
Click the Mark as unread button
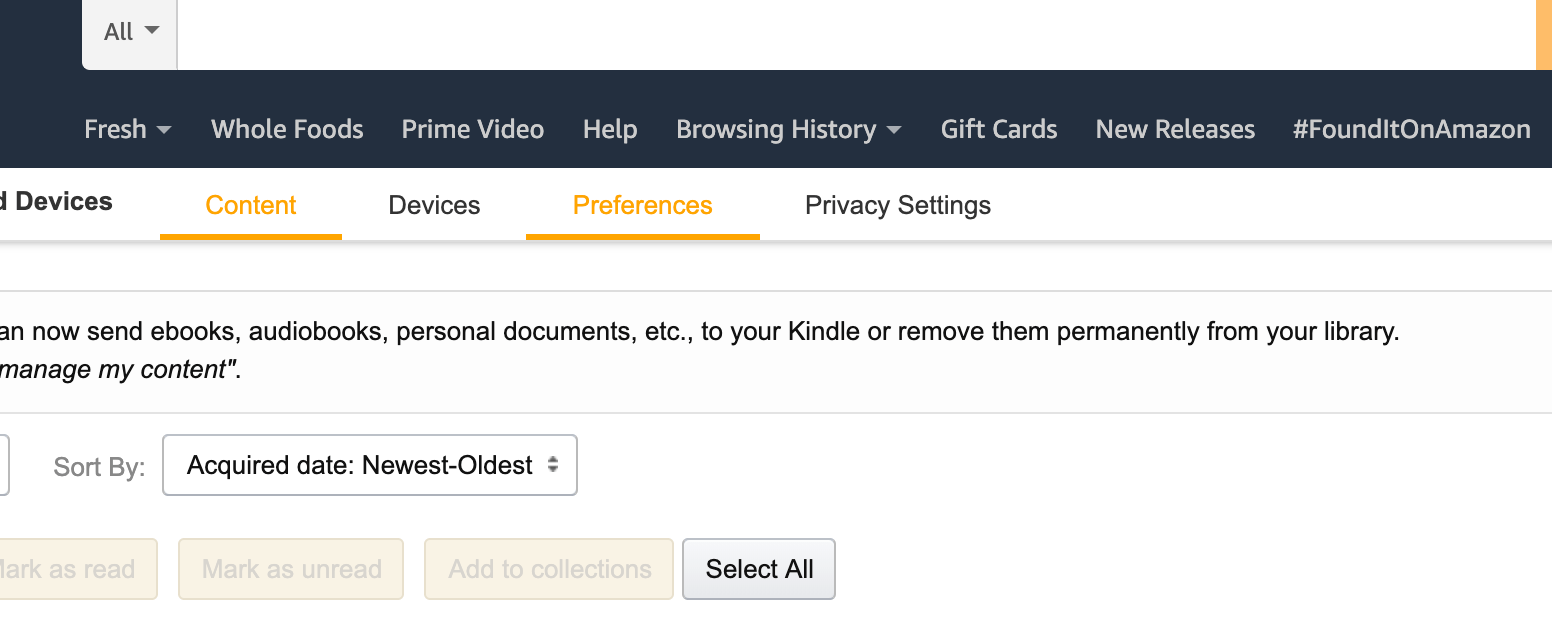291,569
